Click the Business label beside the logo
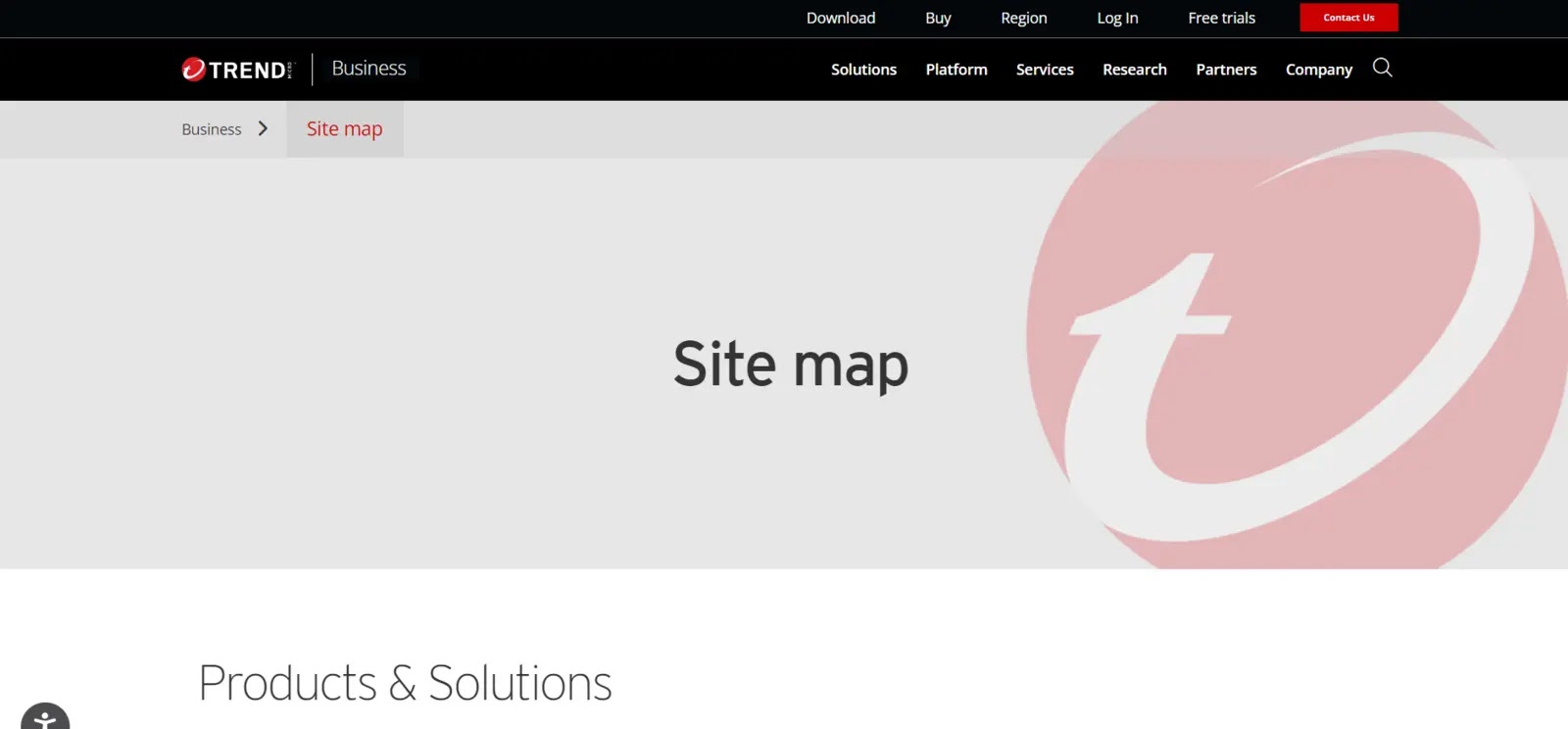The height and width of the screenshot is (729, 1568). point(368,69)
